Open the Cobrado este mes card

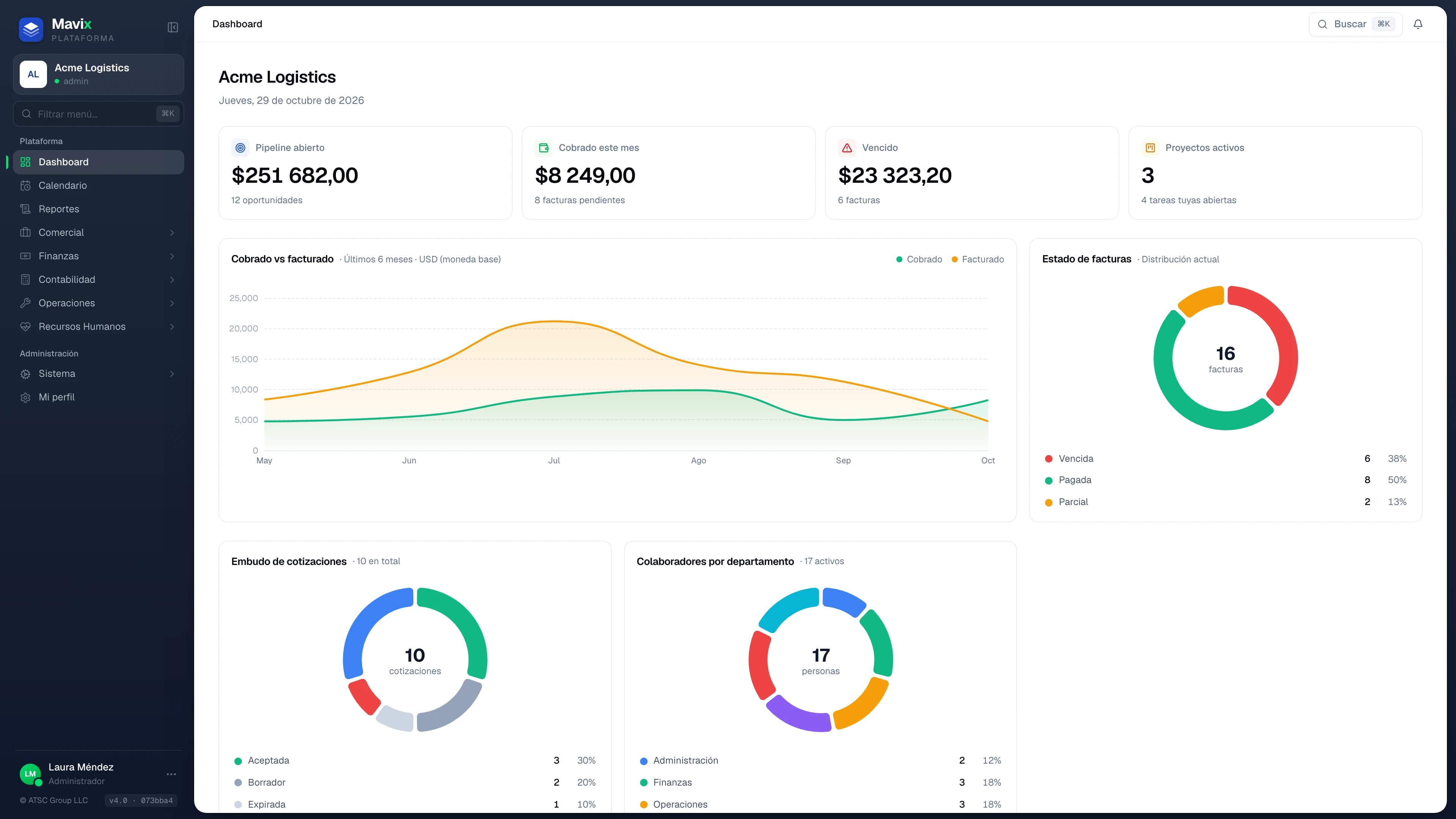668,173
